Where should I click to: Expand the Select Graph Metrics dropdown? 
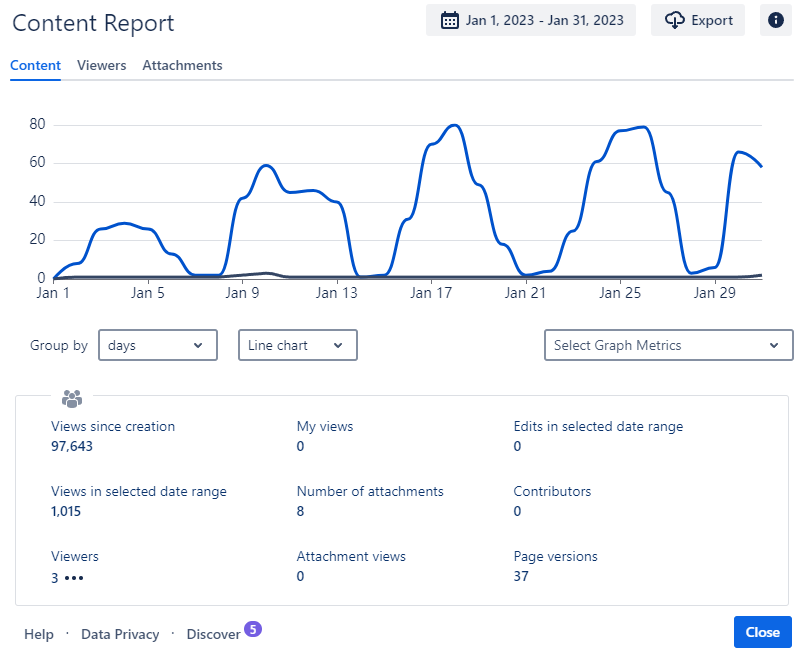pos(667,345)
